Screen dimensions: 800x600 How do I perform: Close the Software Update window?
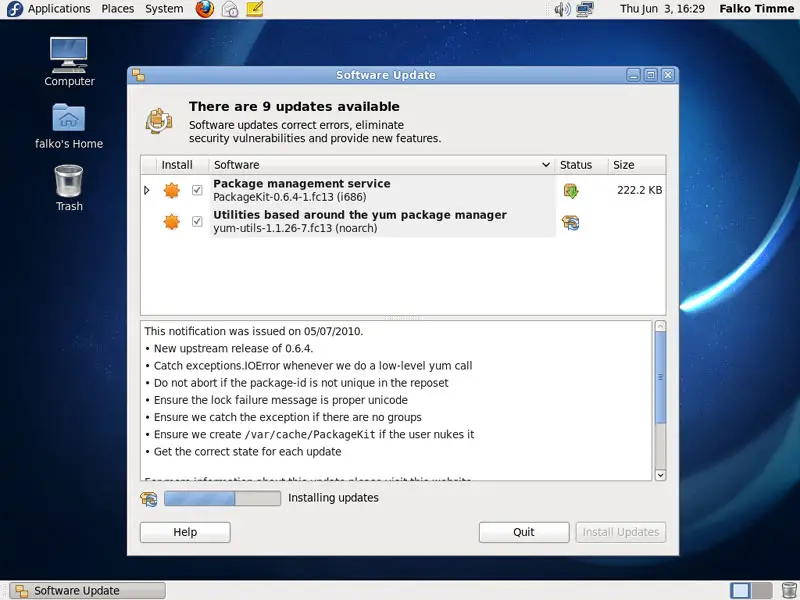(668, 76)
